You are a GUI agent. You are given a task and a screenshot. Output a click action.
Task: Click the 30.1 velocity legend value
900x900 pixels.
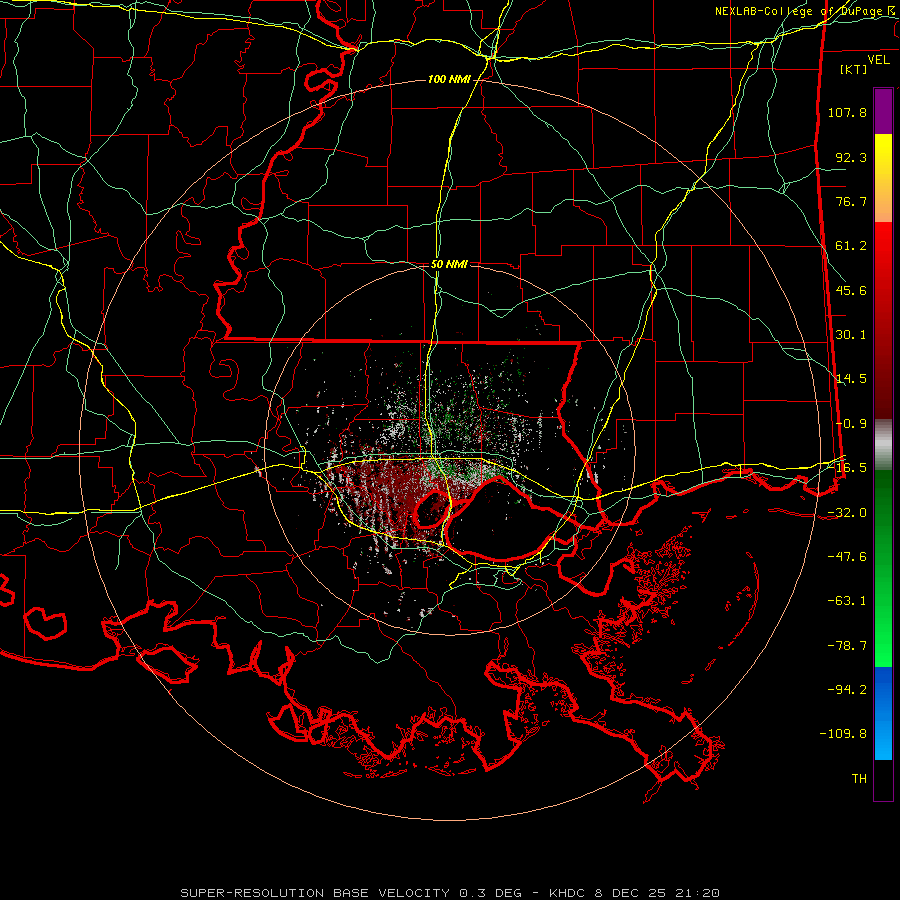click(x=851, y=335)
